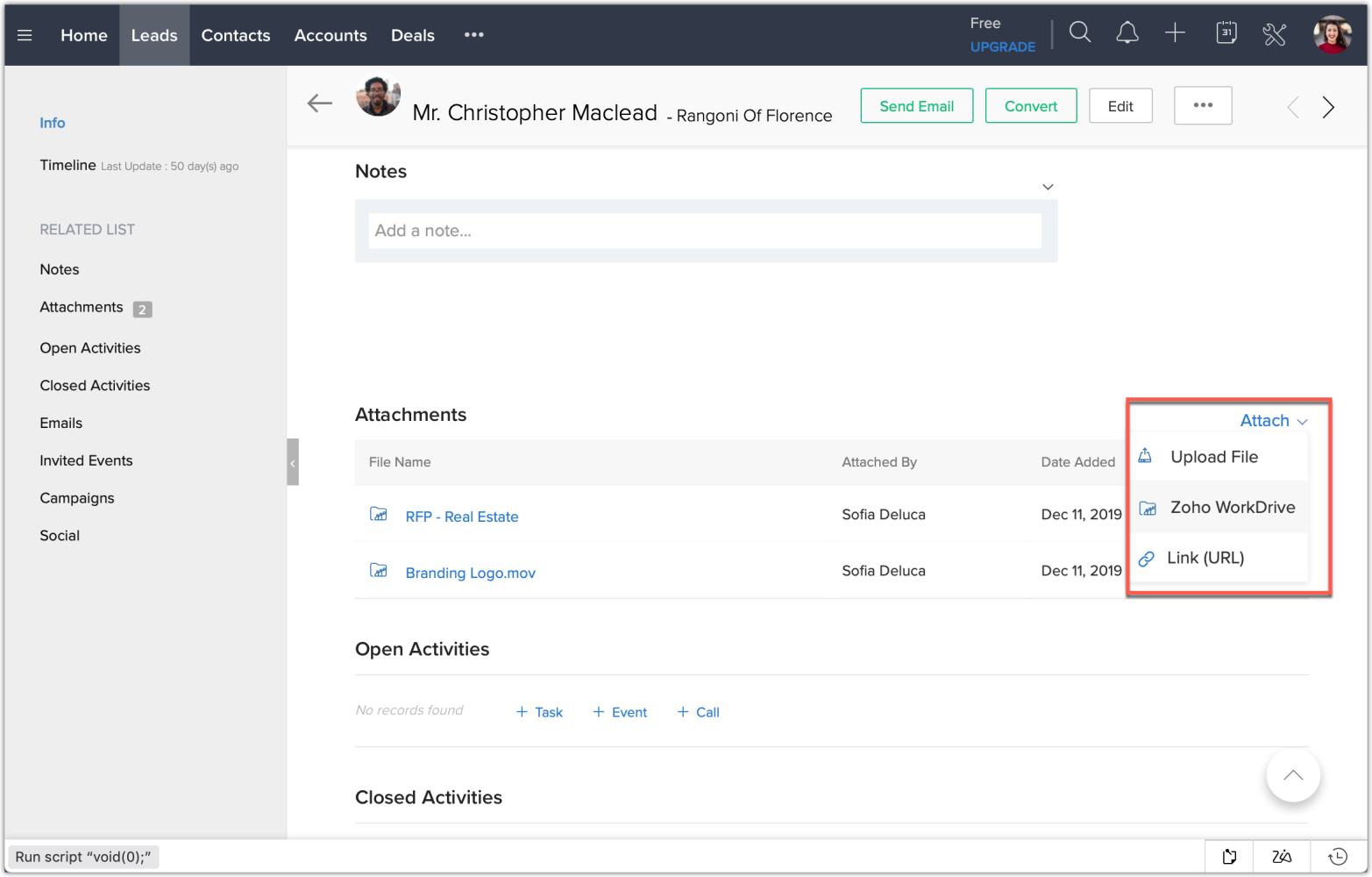This screenshot has height=877, width=1372.
Task: Click the Add a note input field
Action: [707, 231]
